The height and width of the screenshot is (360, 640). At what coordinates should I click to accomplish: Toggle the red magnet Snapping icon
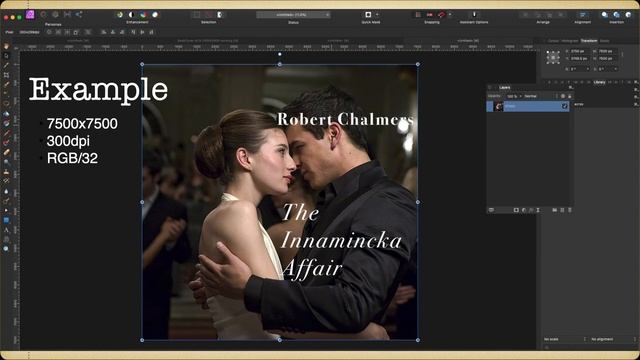click(441, 15)
